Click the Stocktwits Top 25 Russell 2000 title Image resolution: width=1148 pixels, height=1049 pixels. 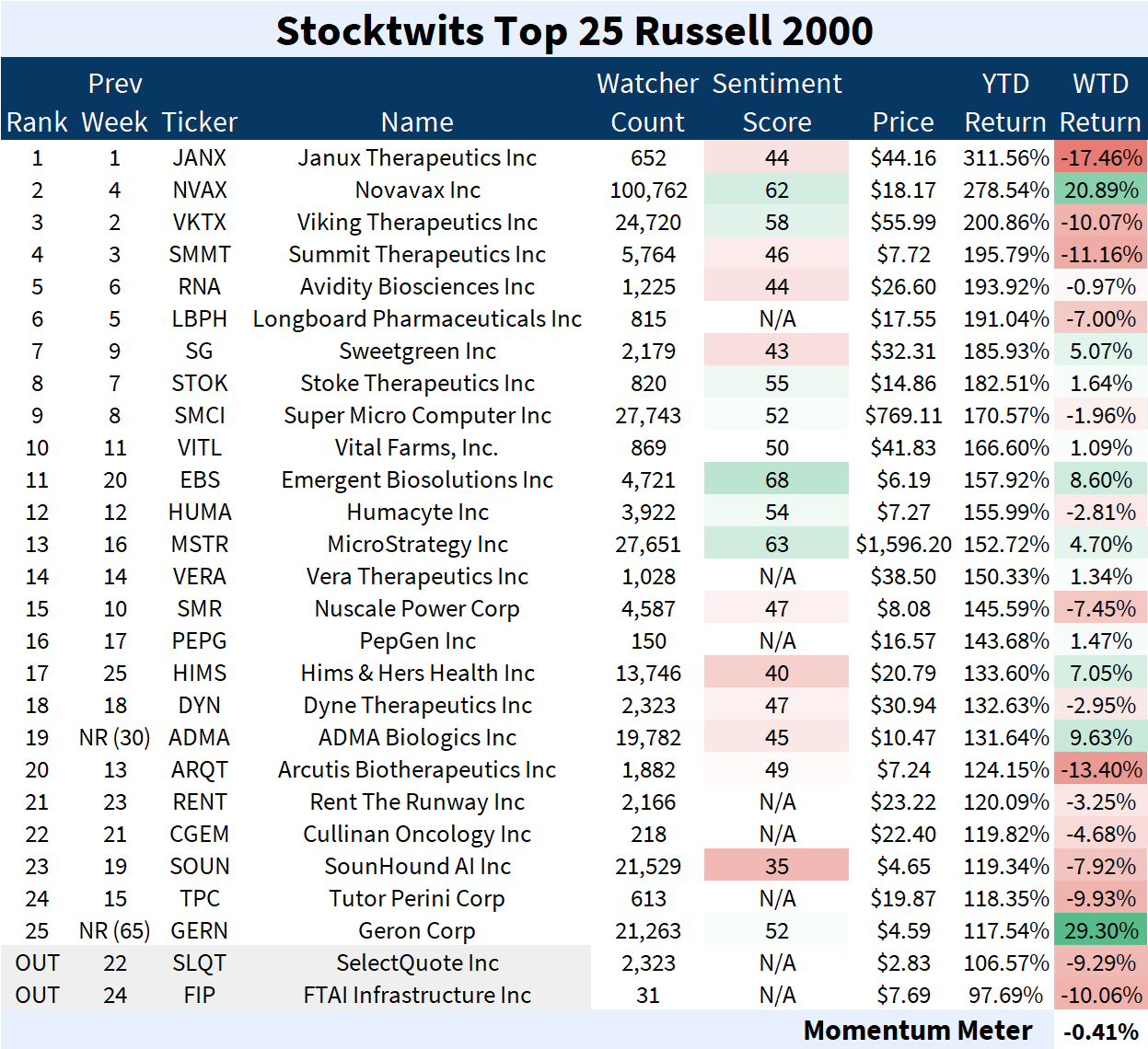point(574,30)
